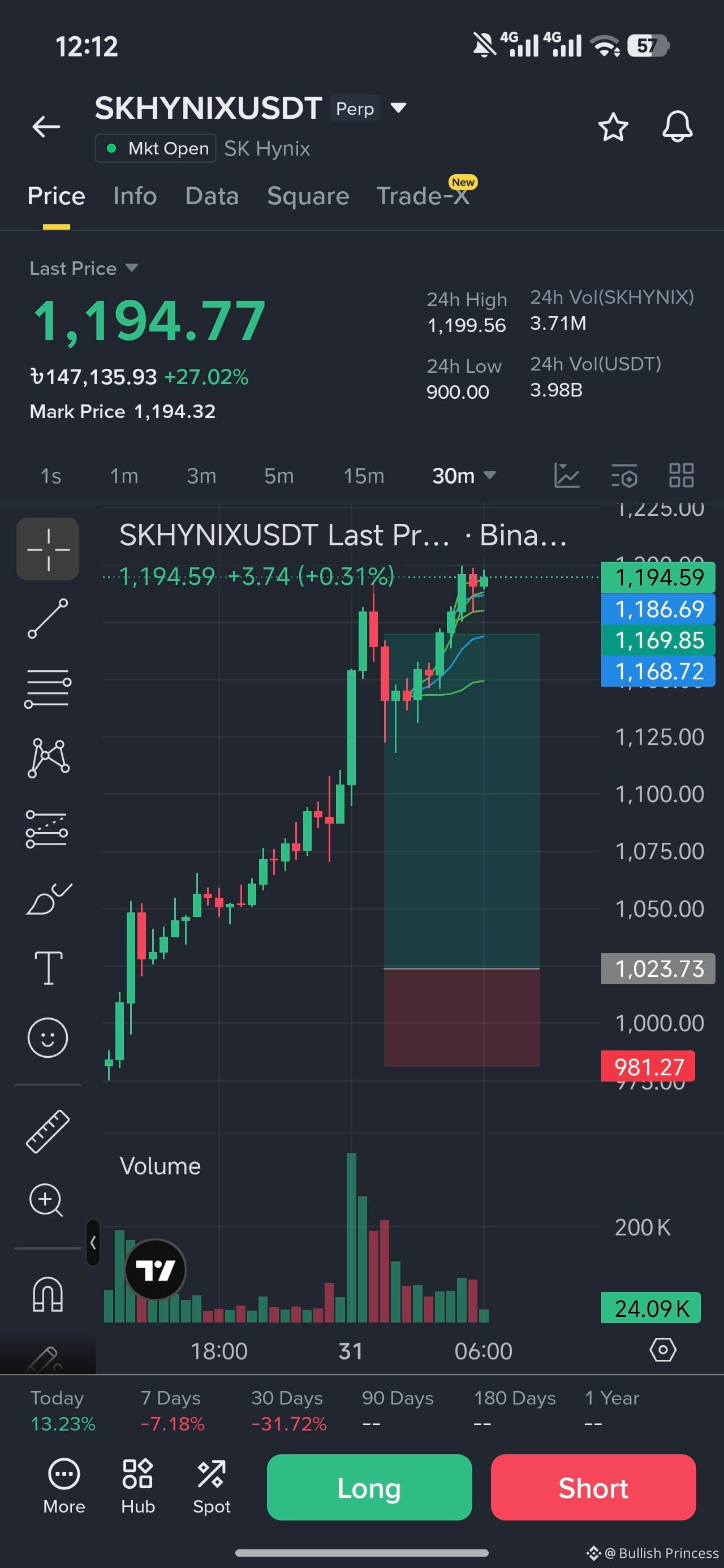
Task: View 30 Days -31.72% performance
Action: pos(288,1410)
